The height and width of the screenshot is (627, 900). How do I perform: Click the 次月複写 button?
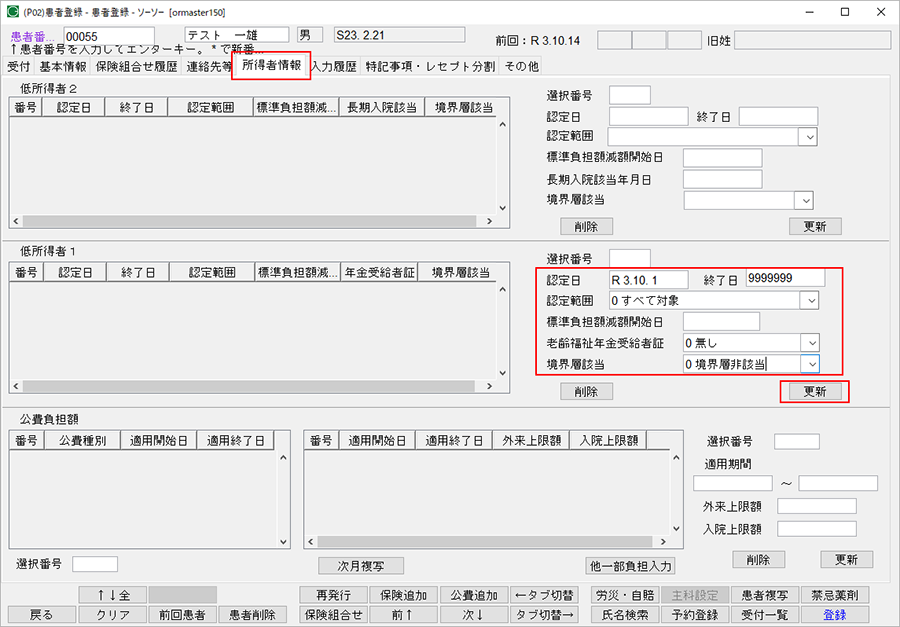tap(361, 563)
